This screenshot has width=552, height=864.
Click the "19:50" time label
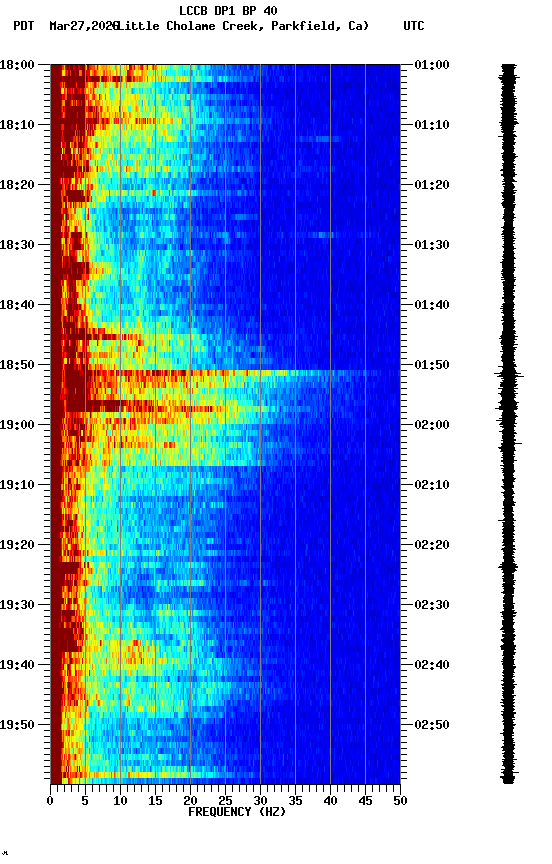(17, 725)
